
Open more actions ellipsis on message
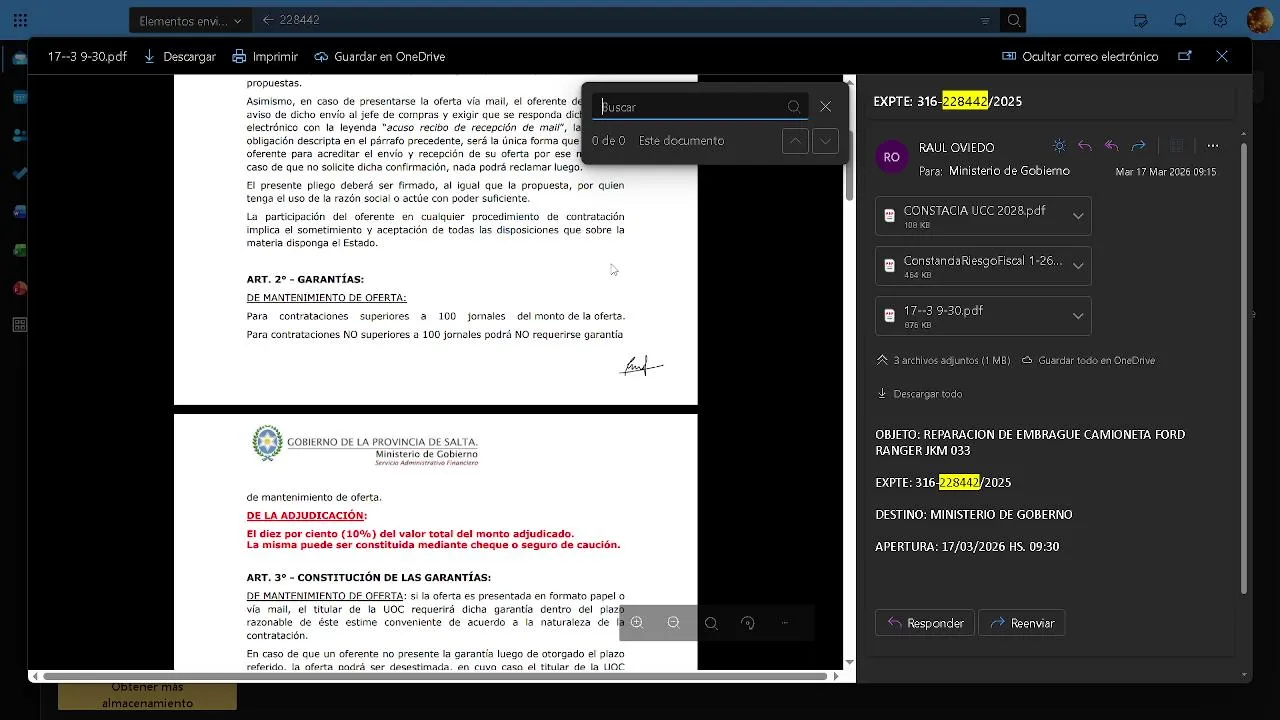click(1212, 146)
